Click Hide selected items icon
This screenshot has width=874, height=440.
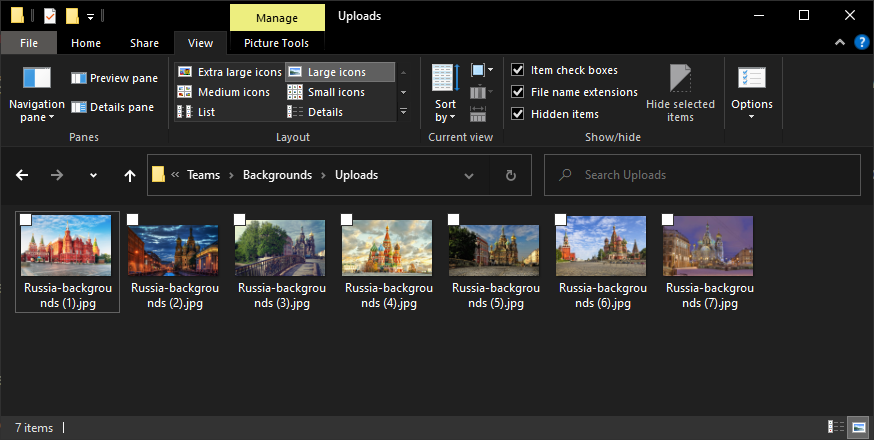point(680,92)
